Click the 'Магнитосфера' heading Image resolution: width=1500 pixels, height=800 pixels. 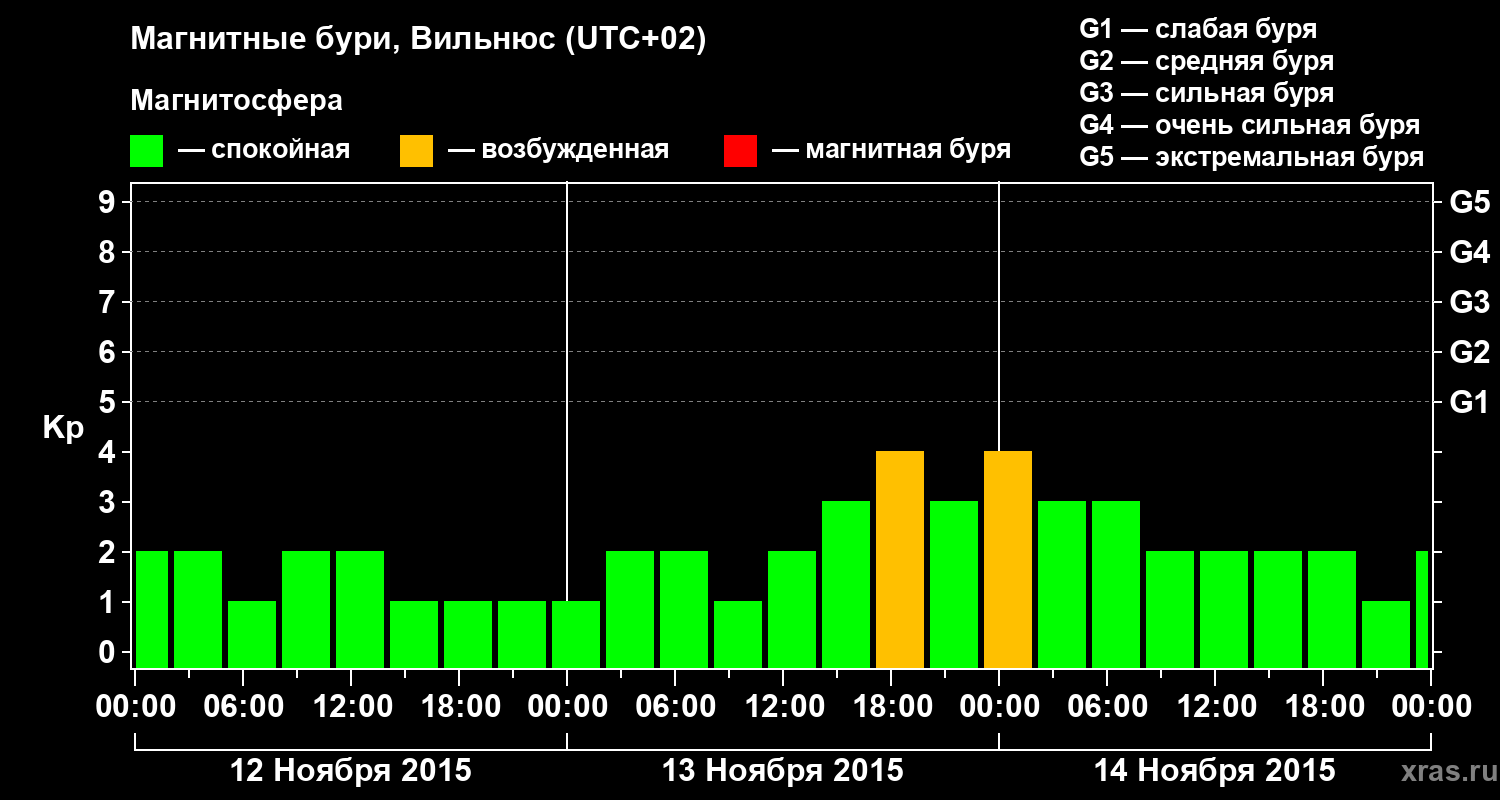[x=236, y=101]
